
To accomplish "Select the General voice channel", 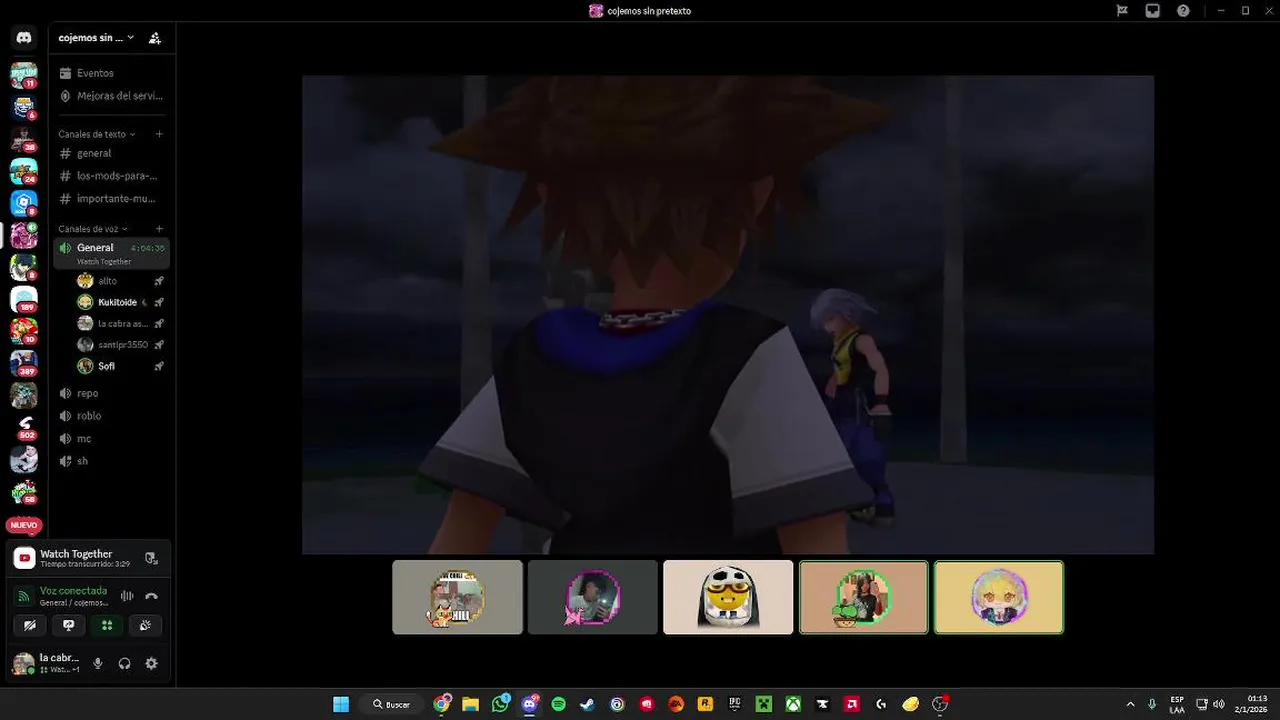I will pyautogui.click(x=111, y=253).
